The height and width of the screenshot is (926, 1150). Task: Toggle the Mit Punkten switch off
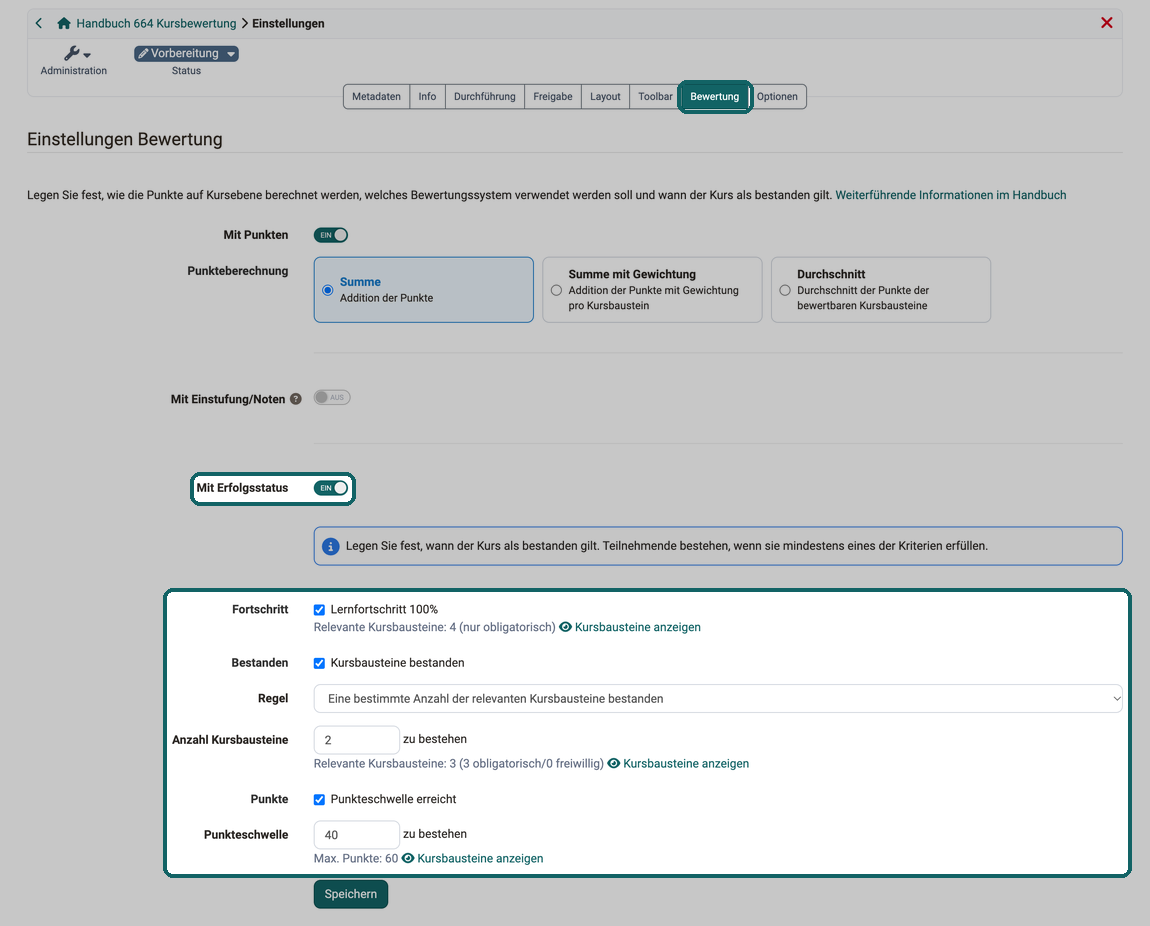click(x=331, y=235)
